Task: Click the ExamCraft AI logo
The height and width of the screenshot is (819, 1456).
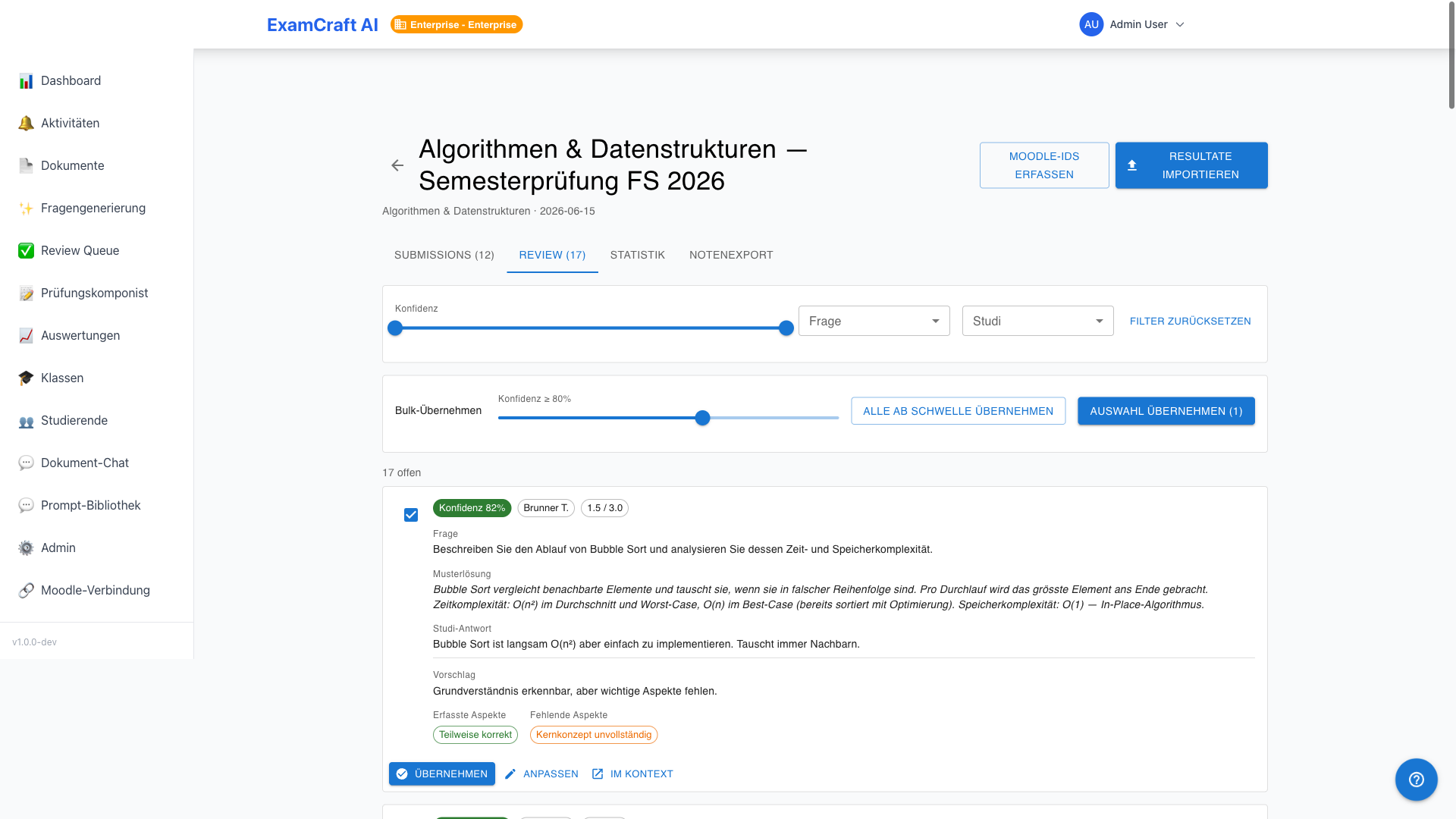Action: pos(322,24)
